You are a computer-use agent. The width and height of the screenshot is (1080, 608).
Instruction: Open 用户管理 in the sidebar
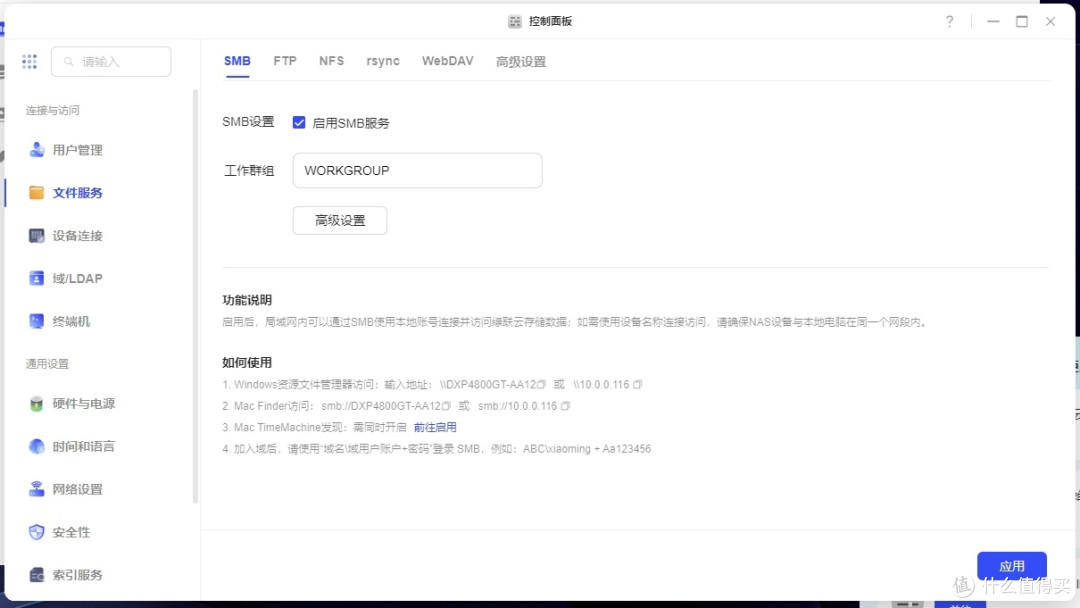pyautogui.click(x=77, y=150)
